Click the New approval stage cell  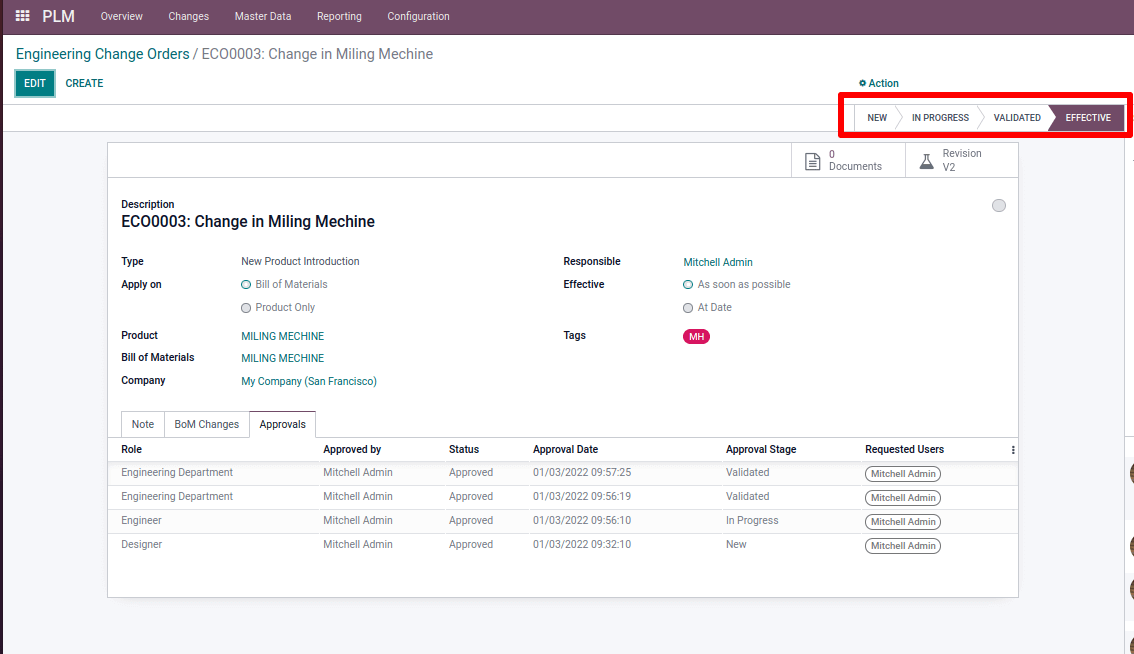coord(736,544)
